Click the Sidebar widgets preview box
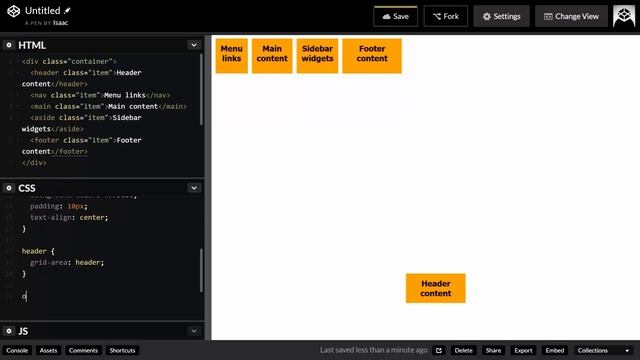Image resolution: width=640 pixels, height=360 pixels. [317, 56]
